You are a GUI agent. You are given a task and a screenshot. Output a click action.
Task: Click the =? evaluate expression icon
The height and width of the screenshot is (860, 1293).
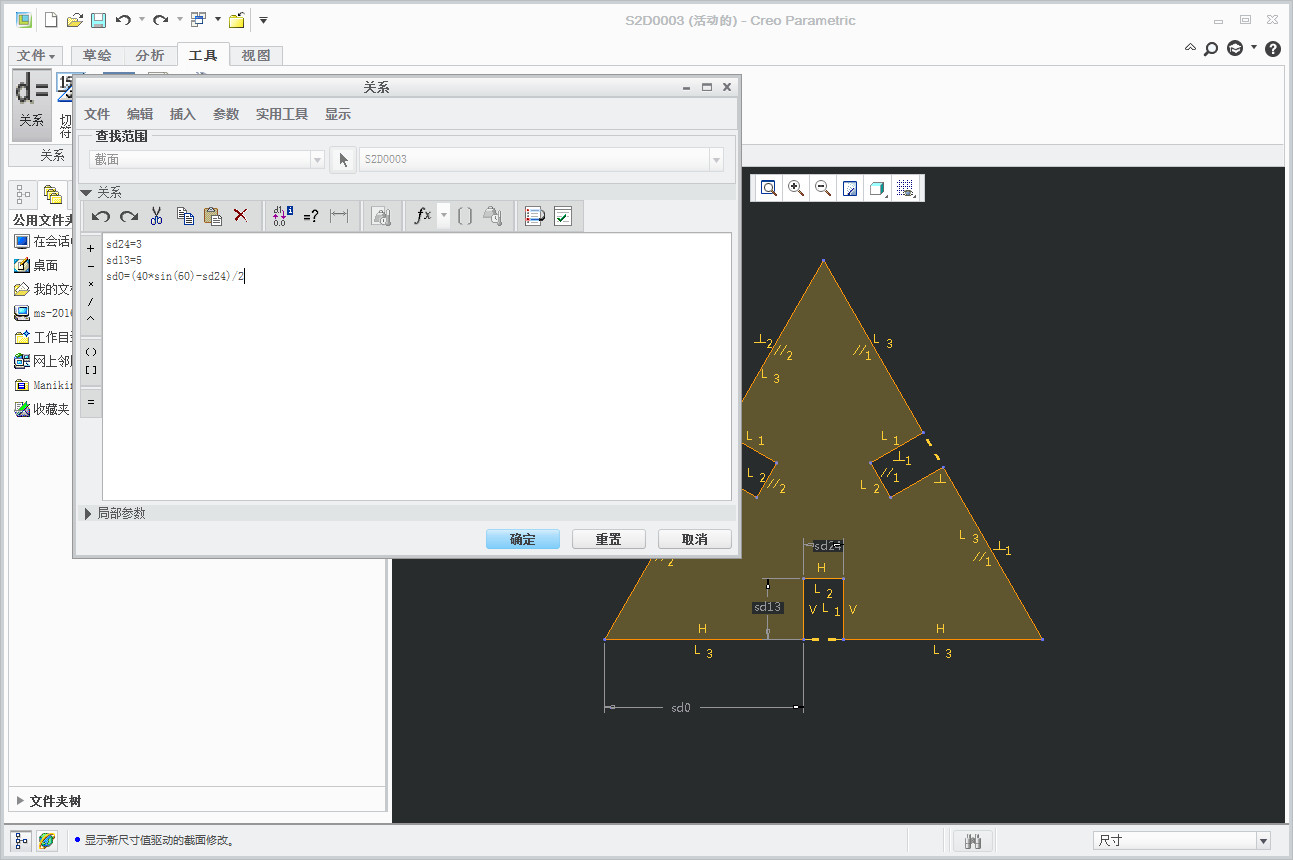[x=311, y=215]
